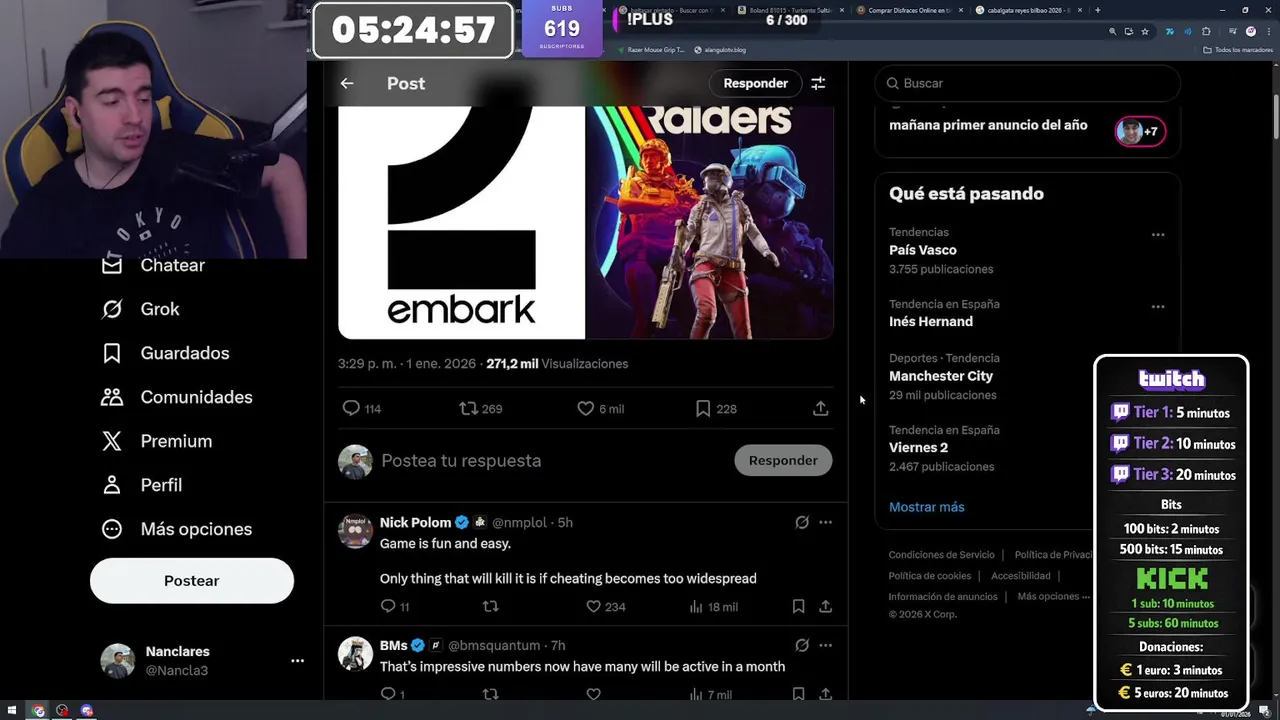1280x720 pixels.
Task: Open the browser extensions puzzle icon
Action: [1206, 31]
